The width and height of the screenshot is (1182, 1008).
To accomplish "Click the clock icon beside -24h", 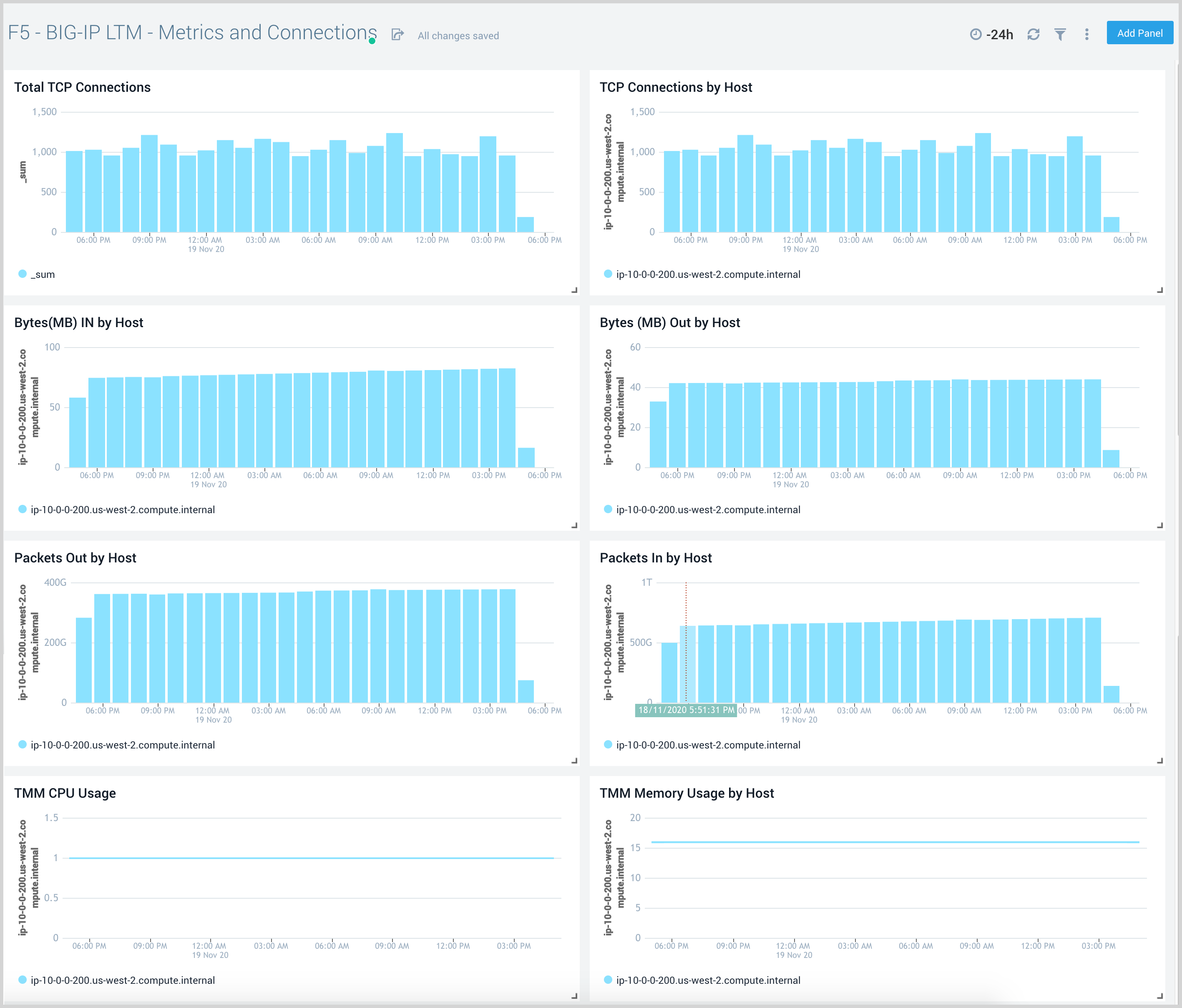I will tap(976, 35).
